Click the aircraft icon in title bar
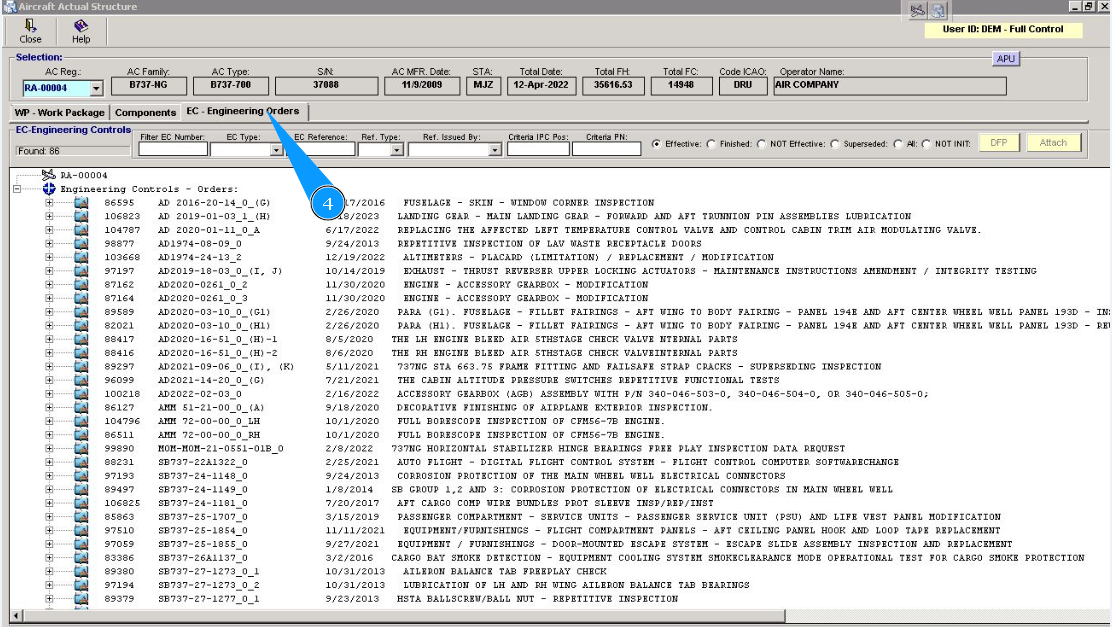 [917, 11]
